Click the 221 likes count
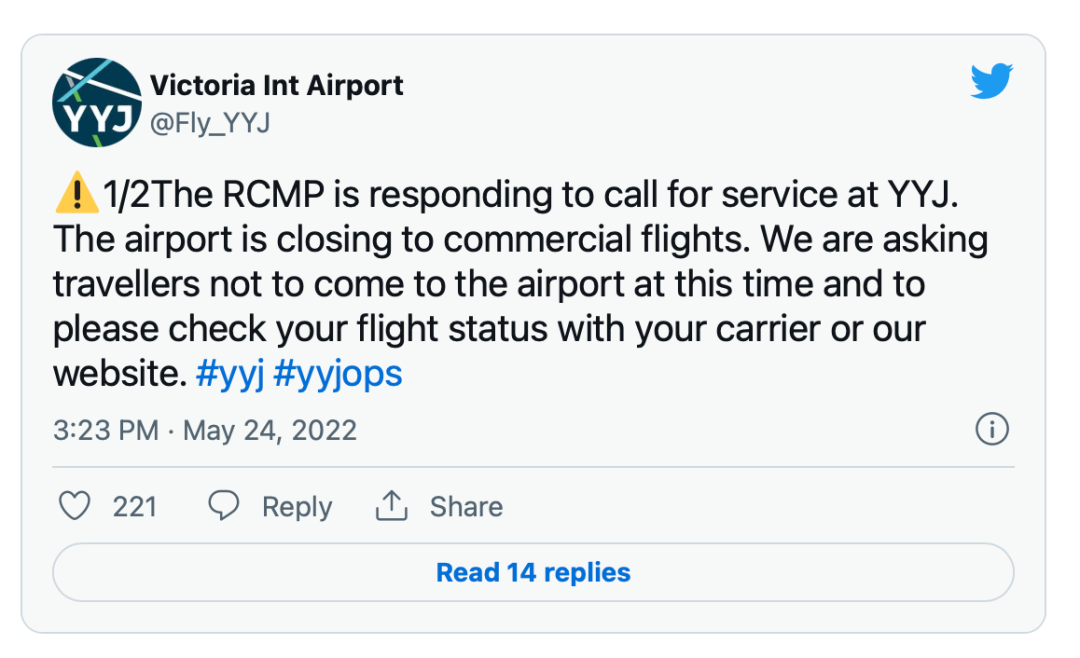This screenshot has height=658, width=1080. pyautogui.click(x=135, y=506)
